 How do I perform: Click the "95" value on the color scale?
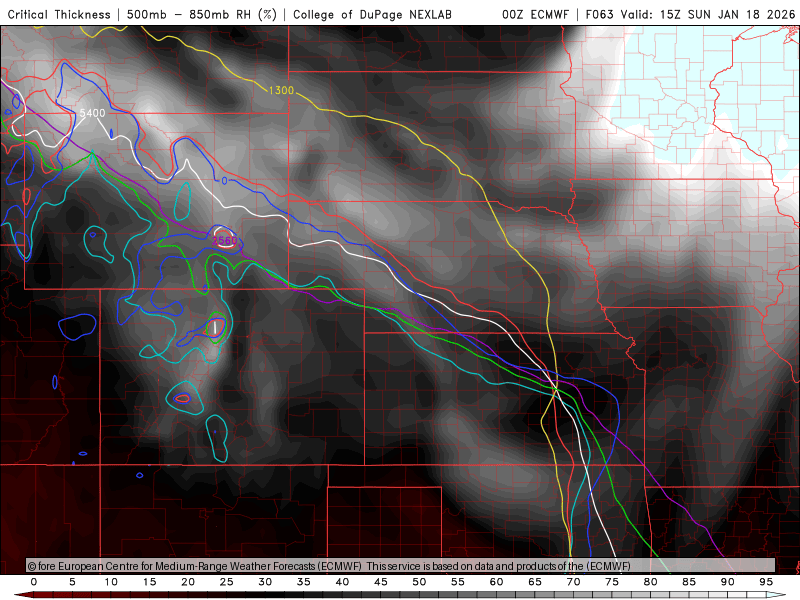click(766, 582)
